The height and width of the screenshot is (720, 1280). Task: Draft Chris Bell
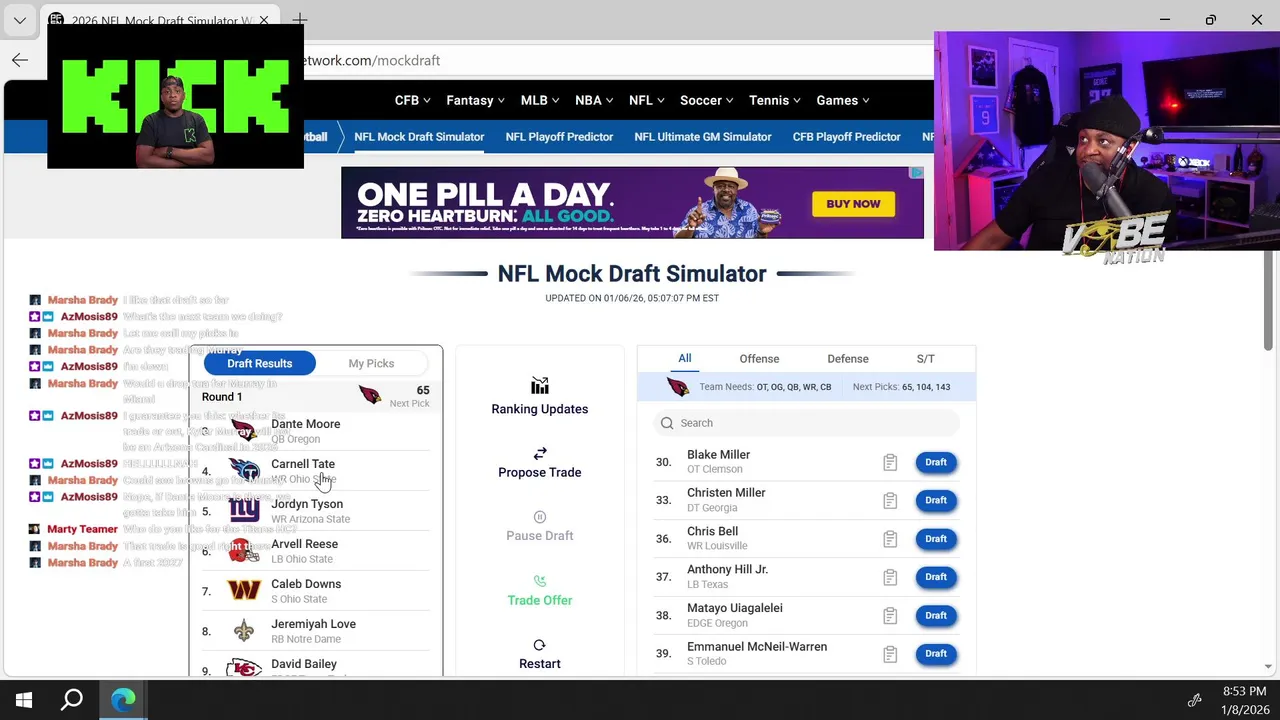[936, 539]
